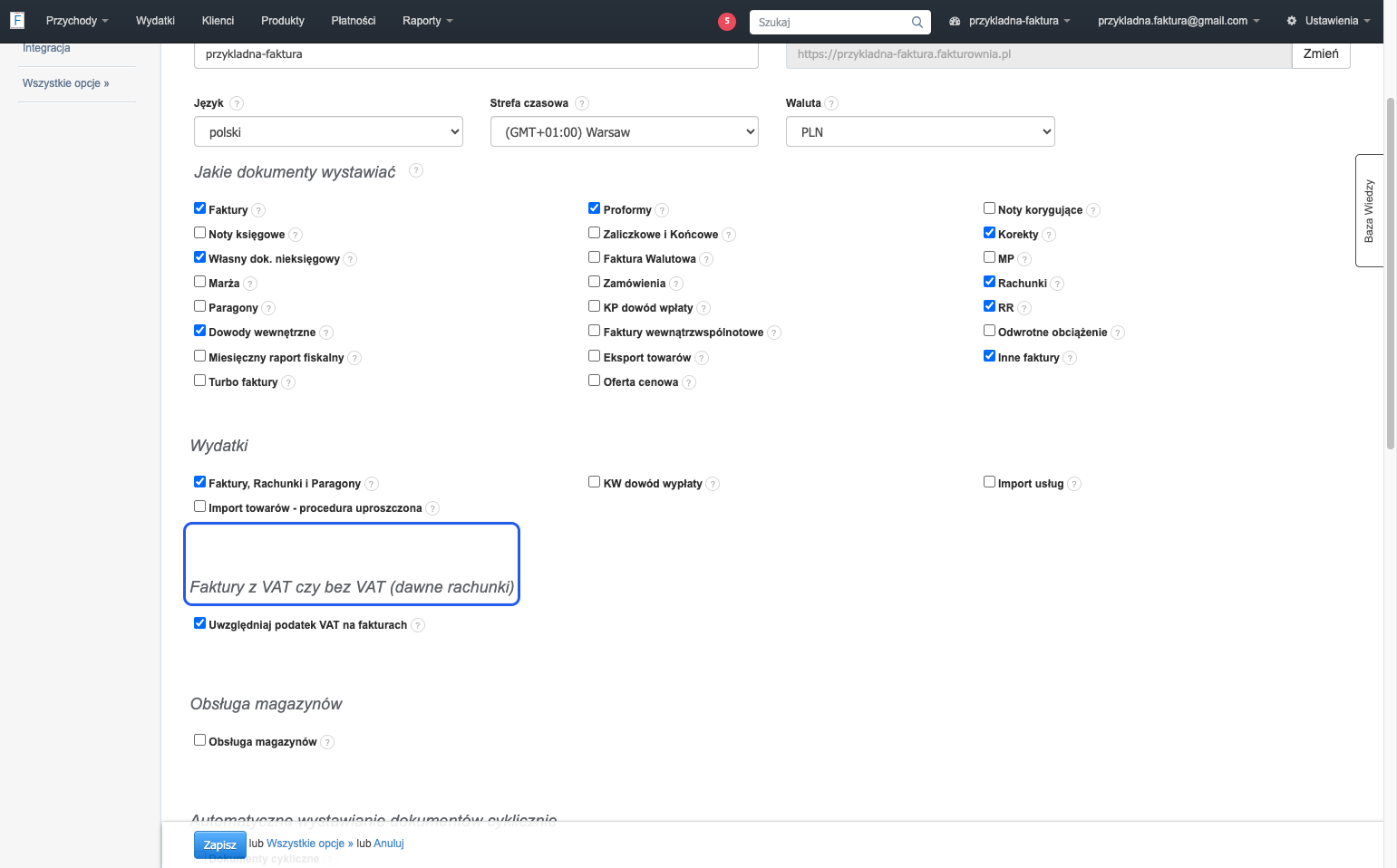
Task: Click the dashboard icon beside przykladna-faktura
Action: [955, 21]
